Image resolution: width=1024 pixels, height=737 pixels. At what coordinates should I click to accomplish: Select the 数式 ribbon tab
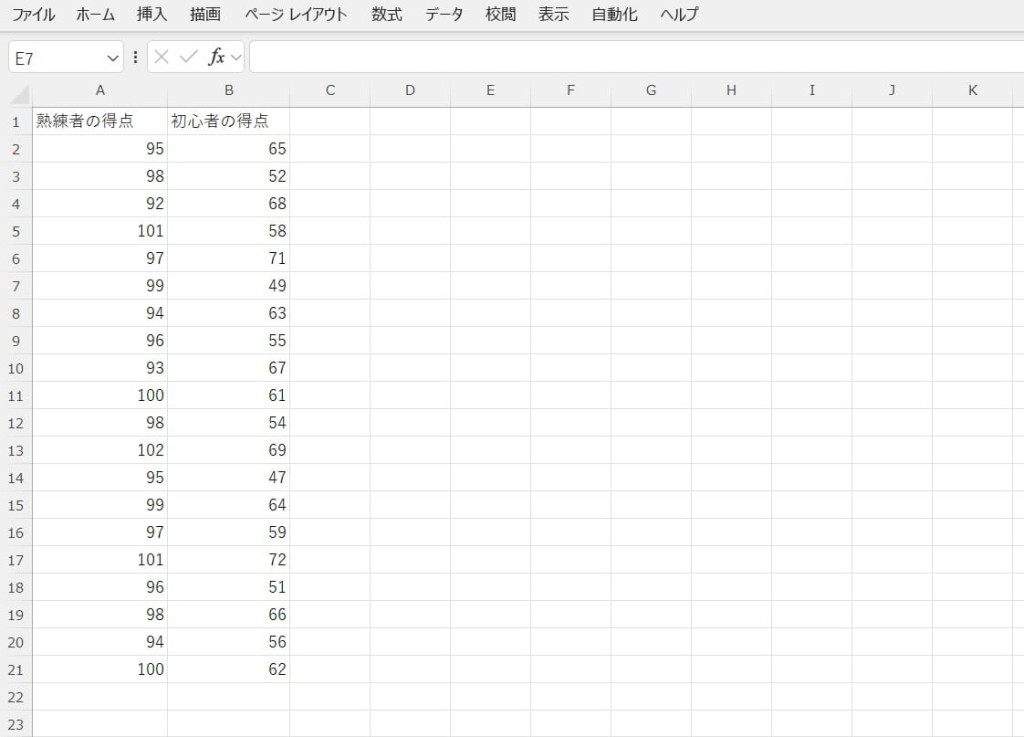pyautogui.click(x=386, y=15)
